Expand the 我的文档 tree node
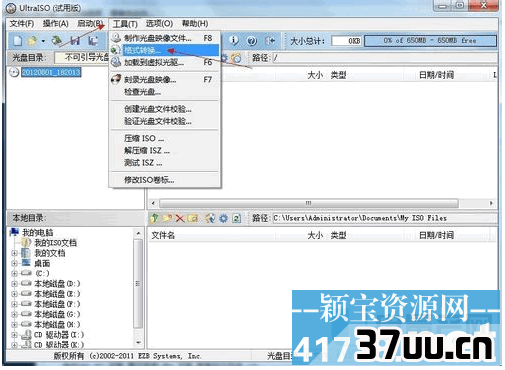This screenshot has width=505, height=370. pyautogui.click(x=14, y=253)
